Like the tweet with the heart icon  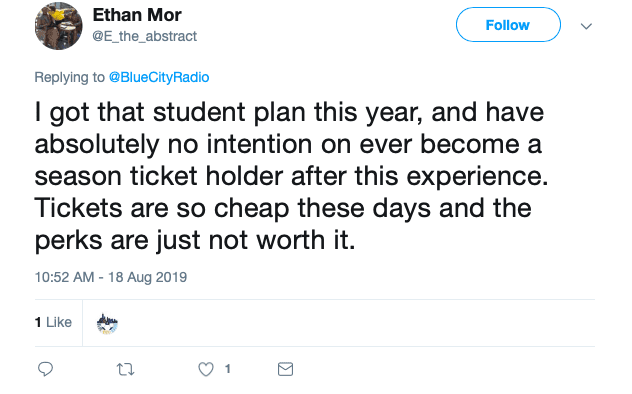click(206, 369)
